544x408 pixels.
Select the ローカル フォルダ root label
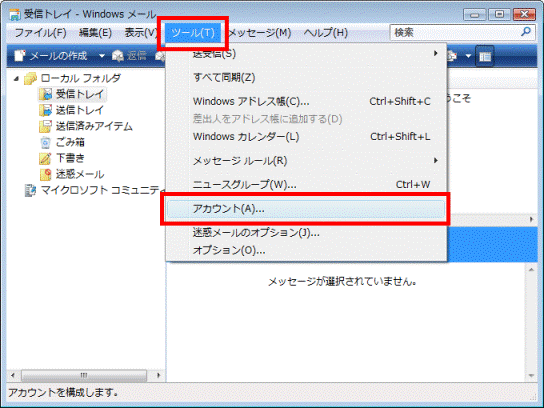click(x=80, y=78)
